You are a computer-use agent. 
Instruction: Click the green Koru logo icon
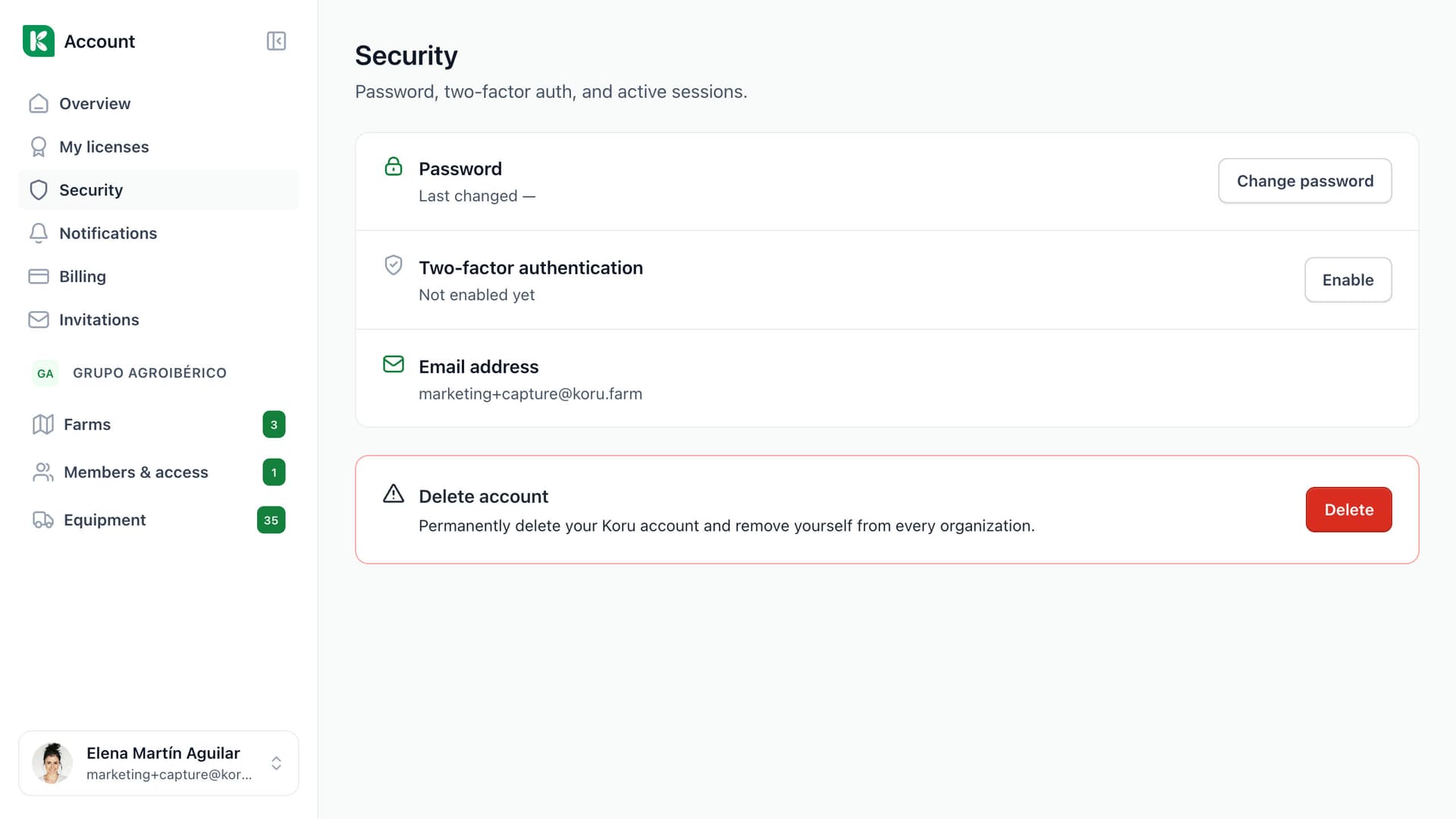39,41
